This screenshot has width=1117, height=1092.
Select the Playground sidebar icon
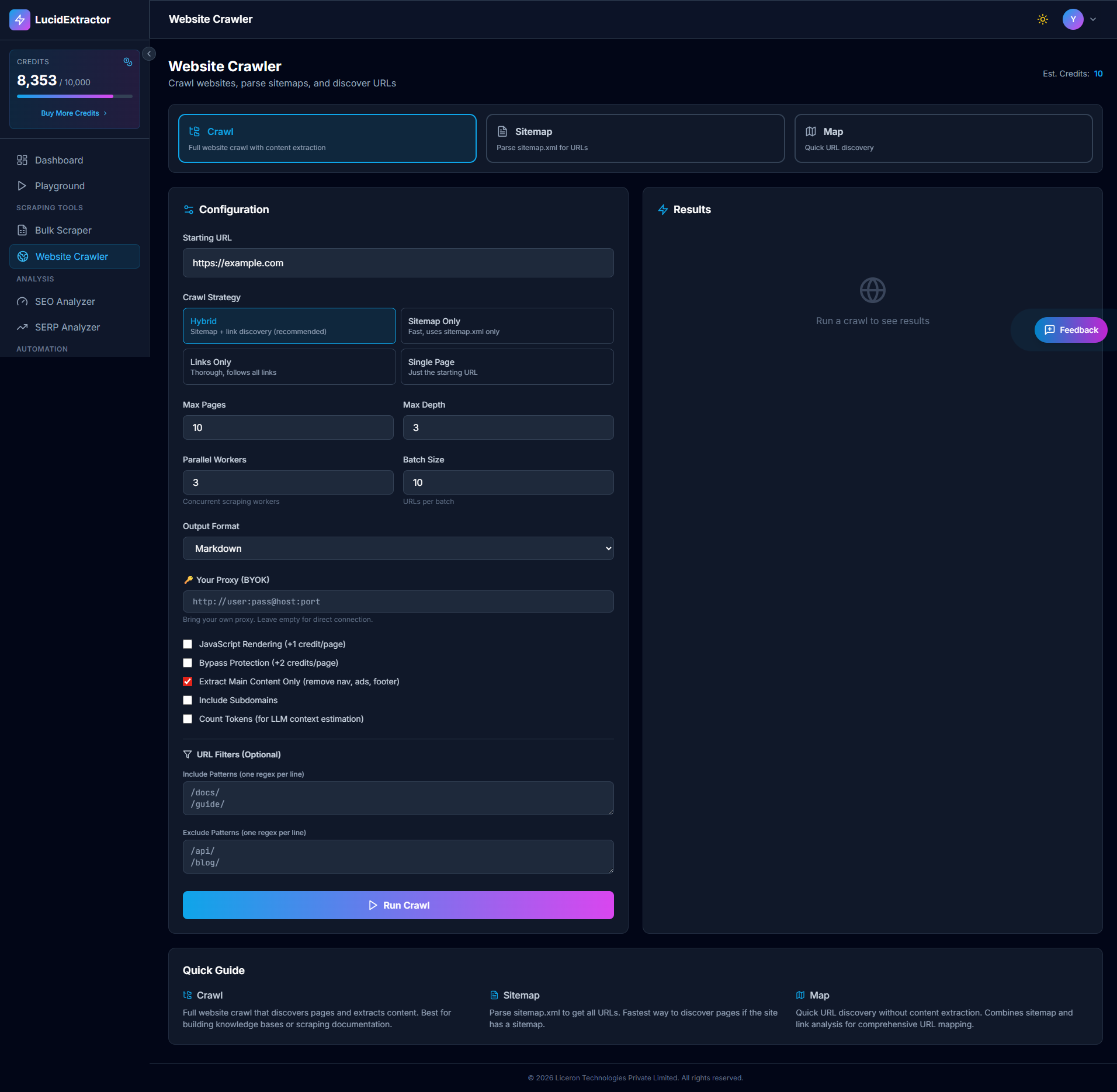(22, 186)
